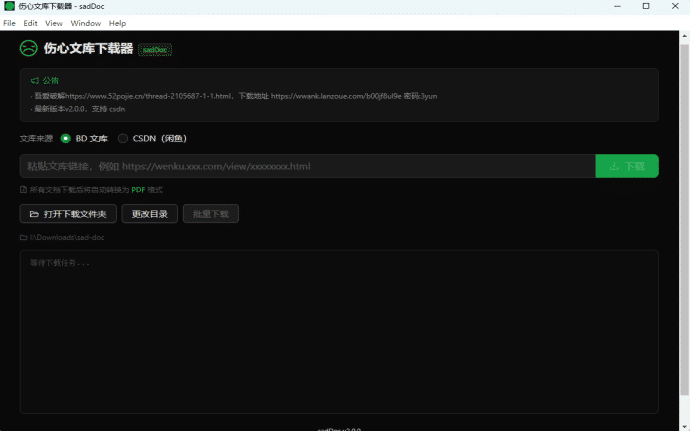Maximize the sadDoc window
The width and height of the screenshot is (690, 431).
[x=646, y=6]
